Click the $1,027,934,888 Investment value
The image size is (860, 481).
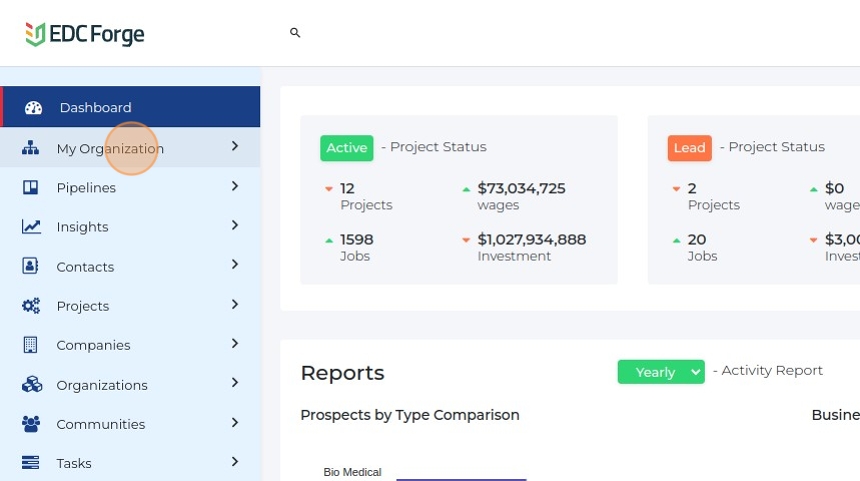coord(531,240)
